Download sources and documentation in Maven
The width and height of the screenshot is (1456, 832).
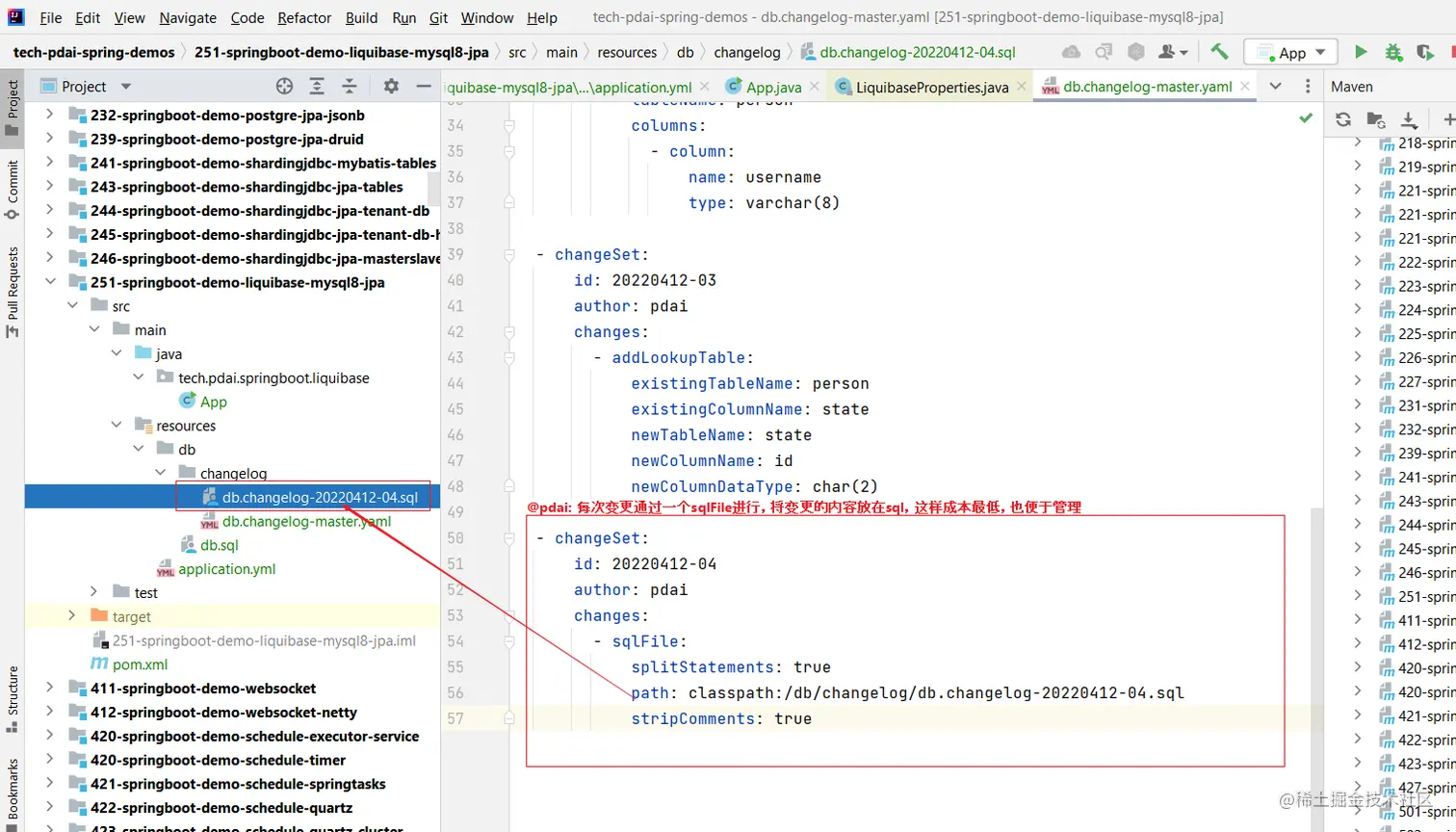1409,119
